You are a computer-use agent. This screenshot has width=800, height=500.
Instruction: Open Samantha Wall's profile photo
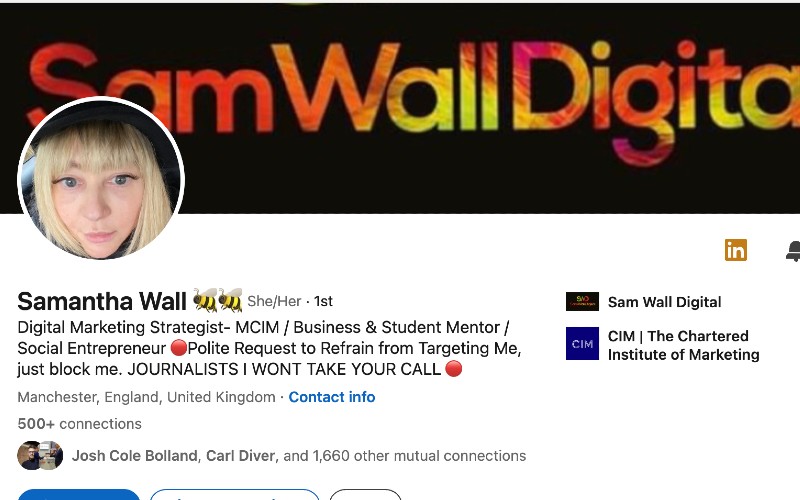[101, 178]
